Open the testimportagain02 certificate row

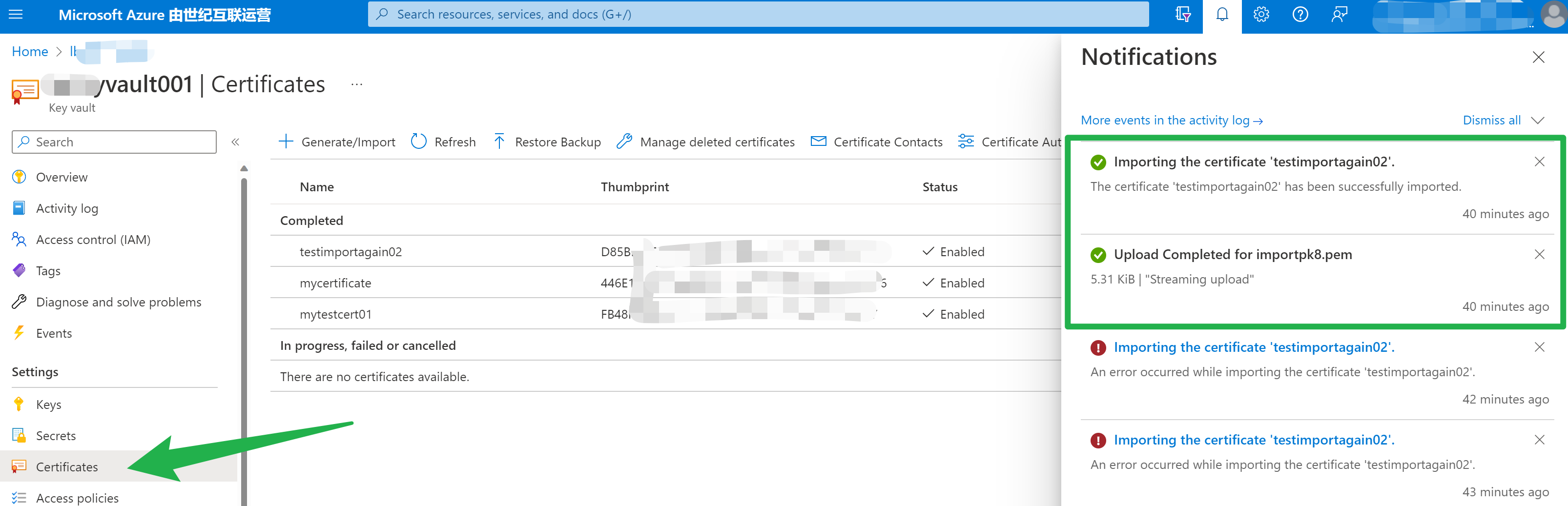tap(351, 252)
